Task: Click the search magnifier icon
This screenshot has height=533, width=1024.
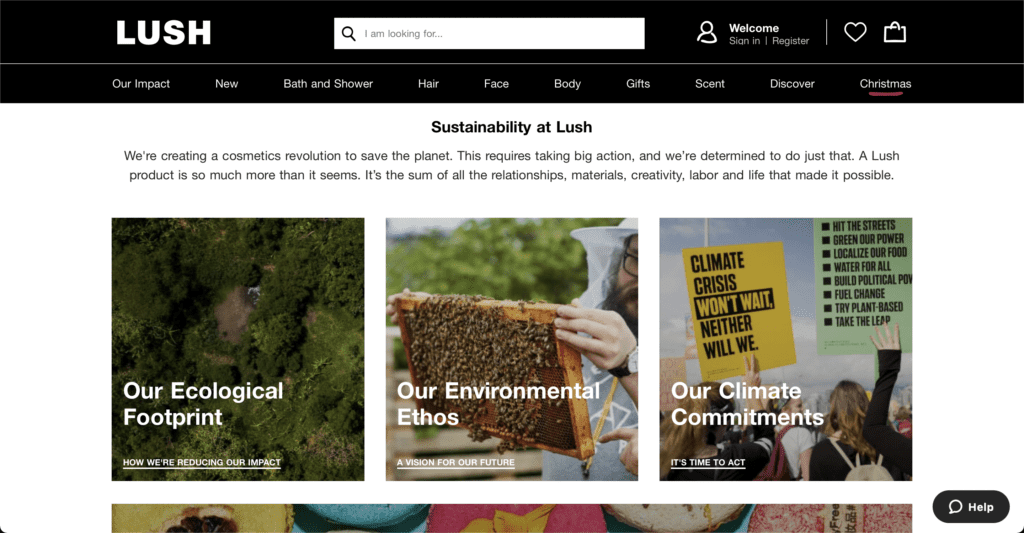Action: coord(349,33)
